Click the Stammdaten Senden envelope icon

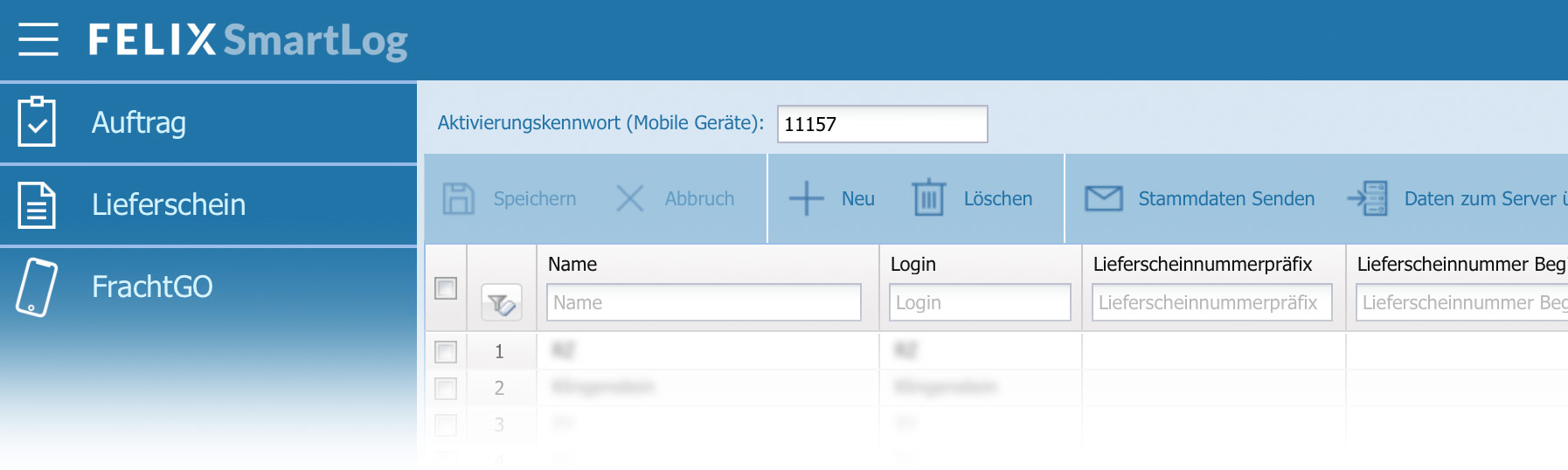pos(1103,199)
